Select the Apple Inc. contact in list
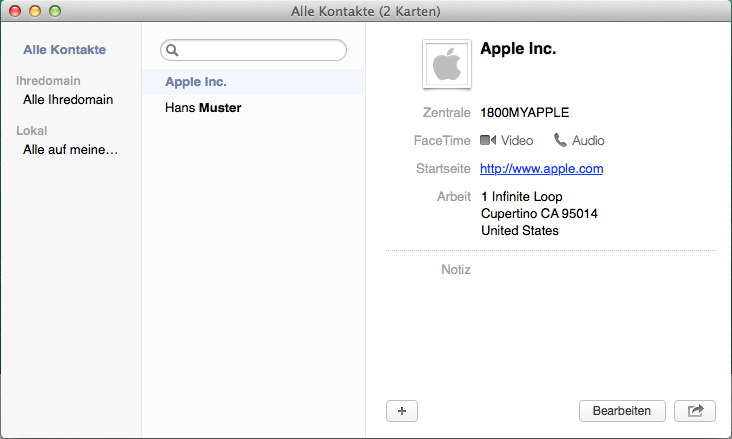 (x=253, y=82)
